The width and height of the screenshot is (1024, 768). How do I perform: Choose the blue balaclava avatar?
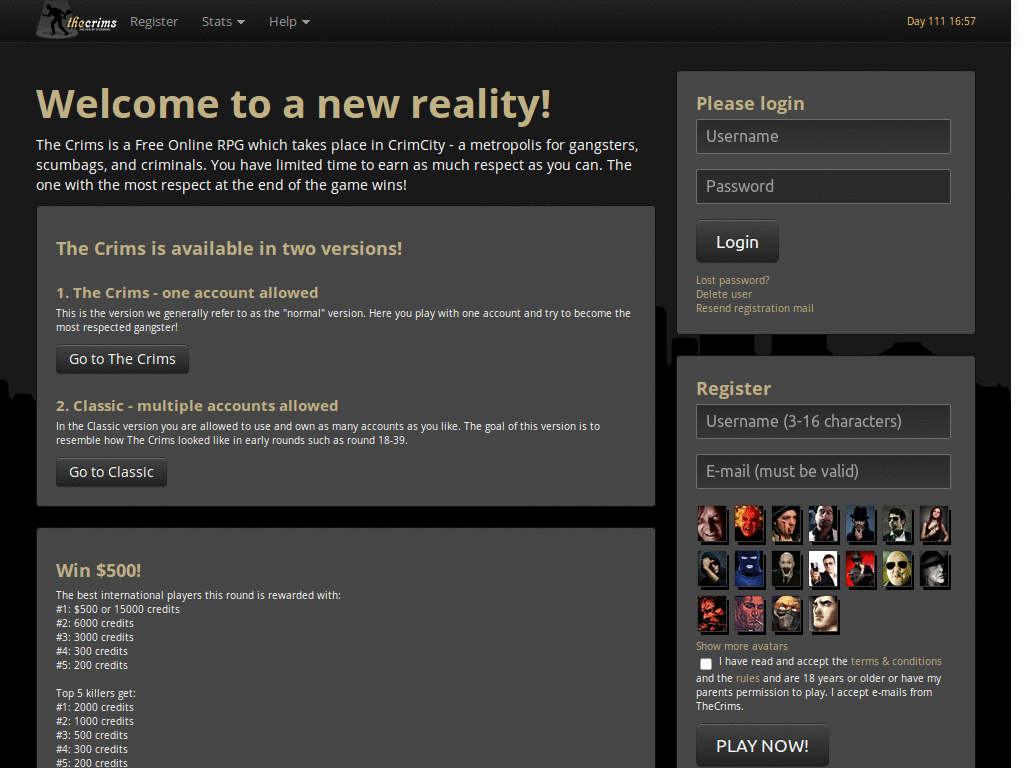tap(748, 569)
